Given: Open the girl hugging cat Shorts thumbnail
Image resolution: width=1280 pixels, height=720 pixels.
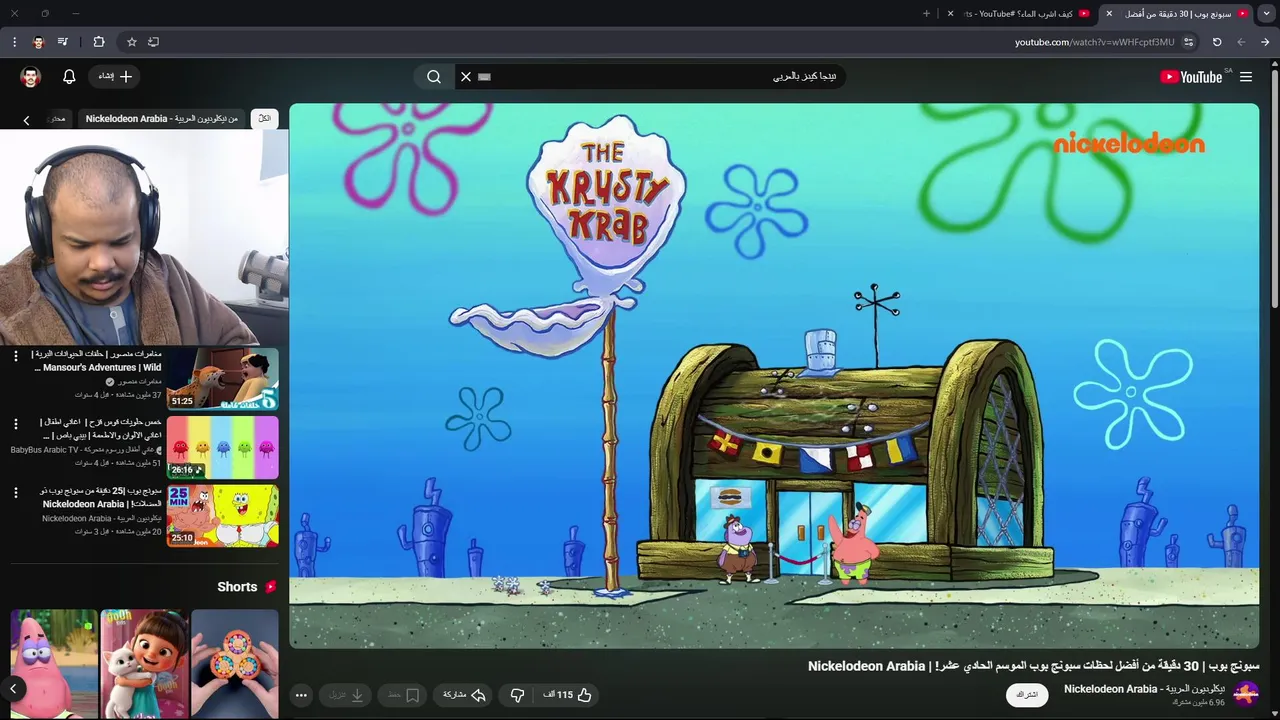Looking at the screenshot, I should (144, 664).
